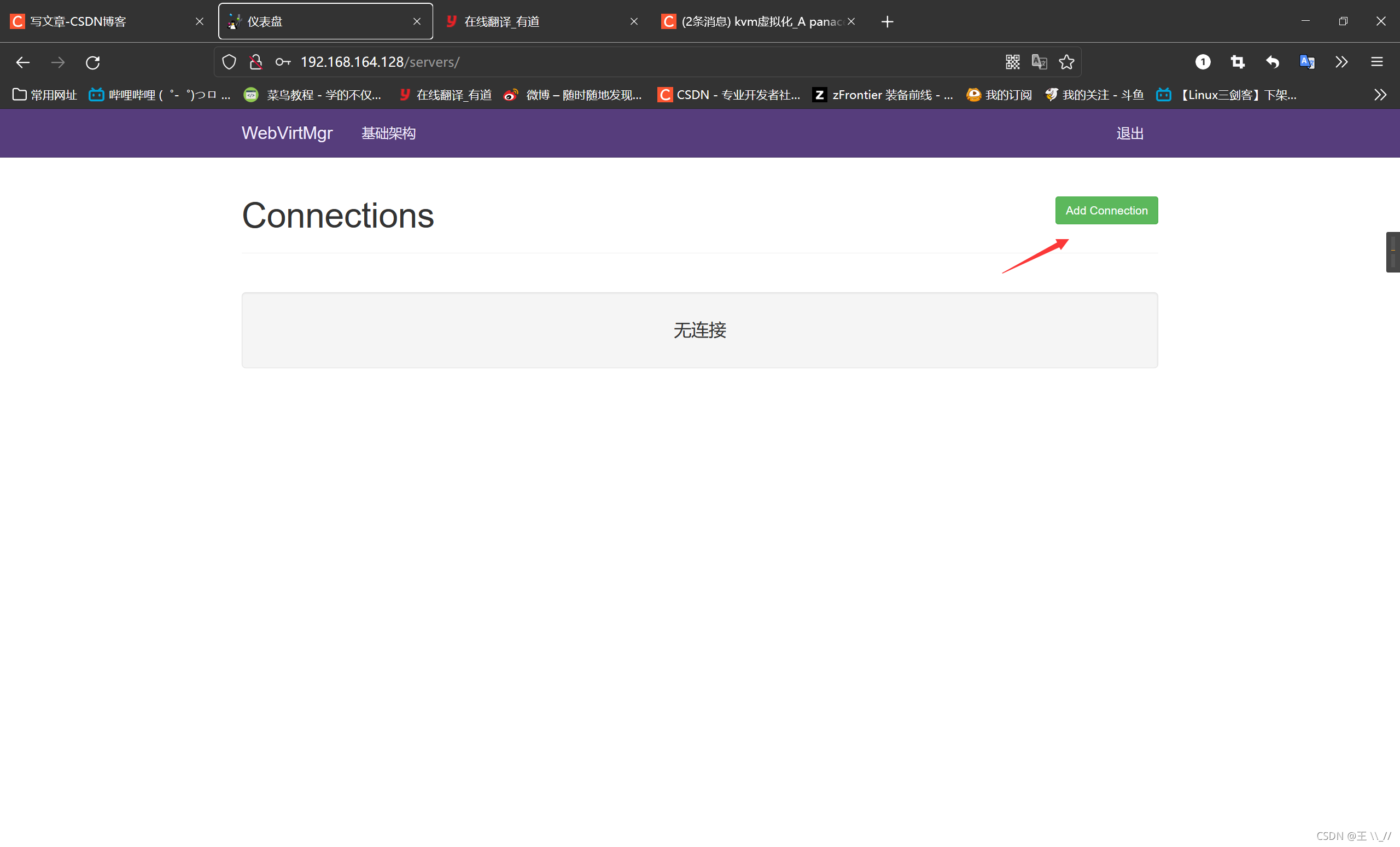Click the browser forward navigation icon
1400x847 pixels.
(x=58, y=62)
